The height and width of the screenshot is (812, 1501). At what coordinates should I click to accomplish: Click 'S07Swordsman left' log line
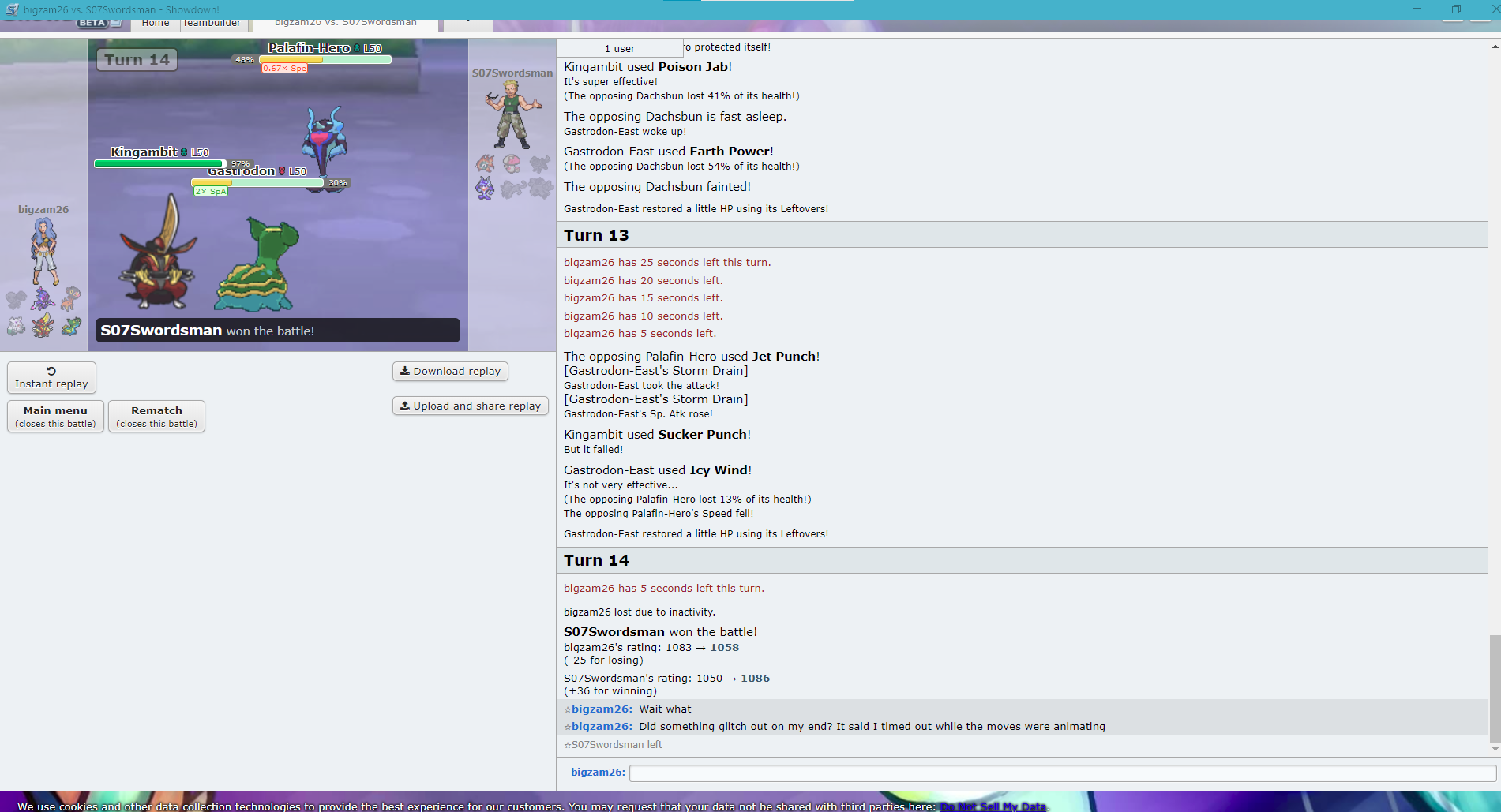coord(613,745)
